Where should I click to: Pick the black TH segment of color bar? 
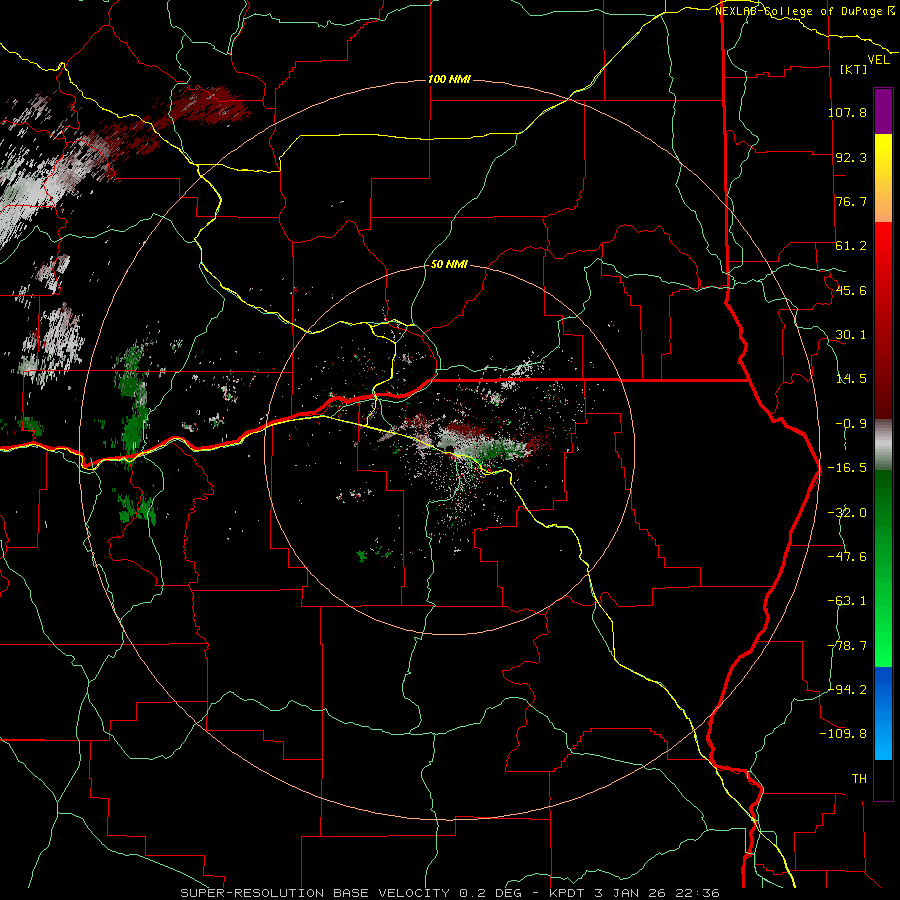[883, 780]
